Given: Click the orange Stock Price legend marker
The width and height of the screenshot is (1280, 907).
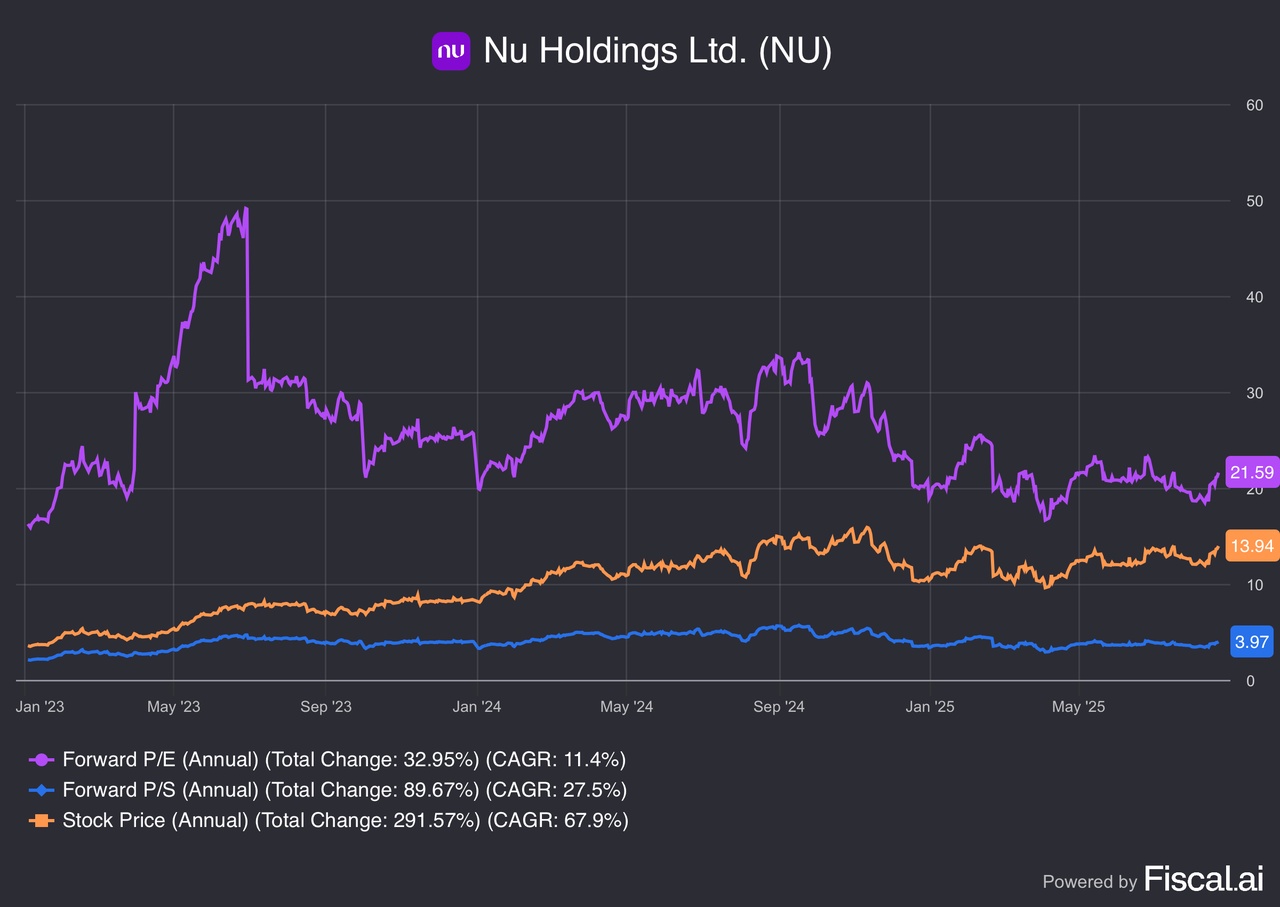Looking at the screenshot, I should [x=41, y=821].
